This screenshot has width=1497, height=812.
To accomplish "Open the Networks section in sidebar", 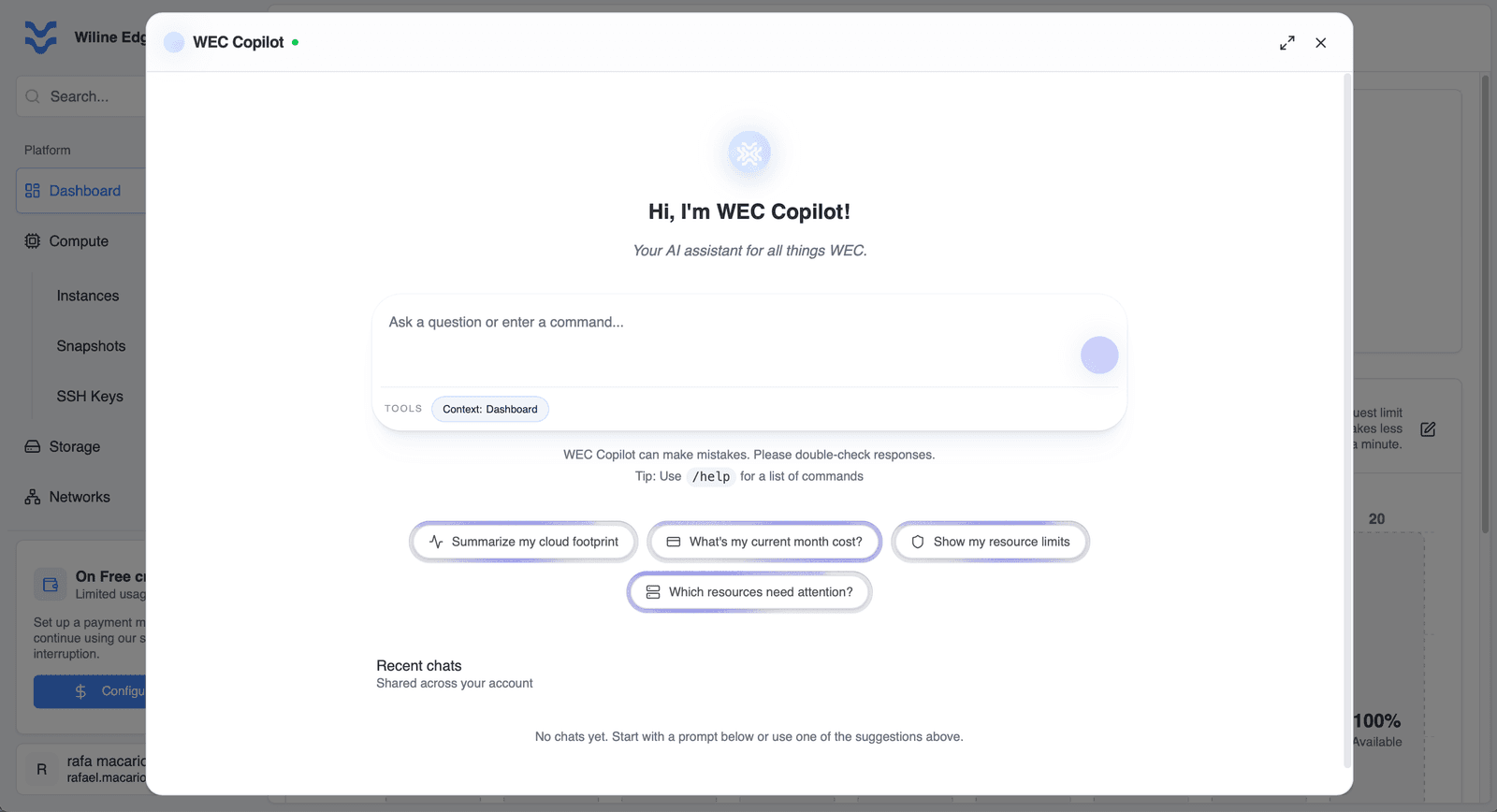I will [x=80, y=498].
